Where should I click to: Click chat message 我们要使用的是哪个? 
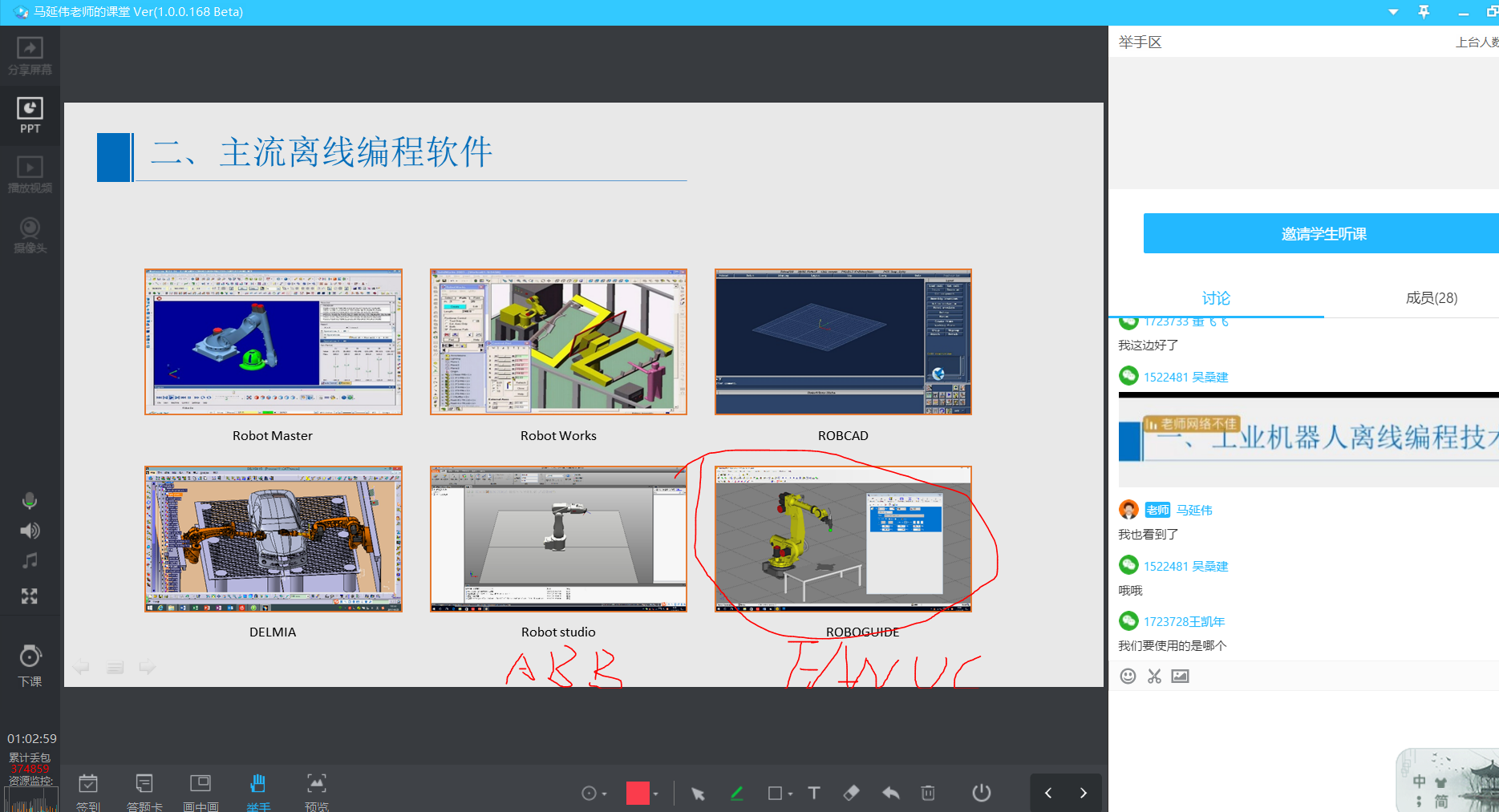pyautogui.click(x=1173, y=645)
